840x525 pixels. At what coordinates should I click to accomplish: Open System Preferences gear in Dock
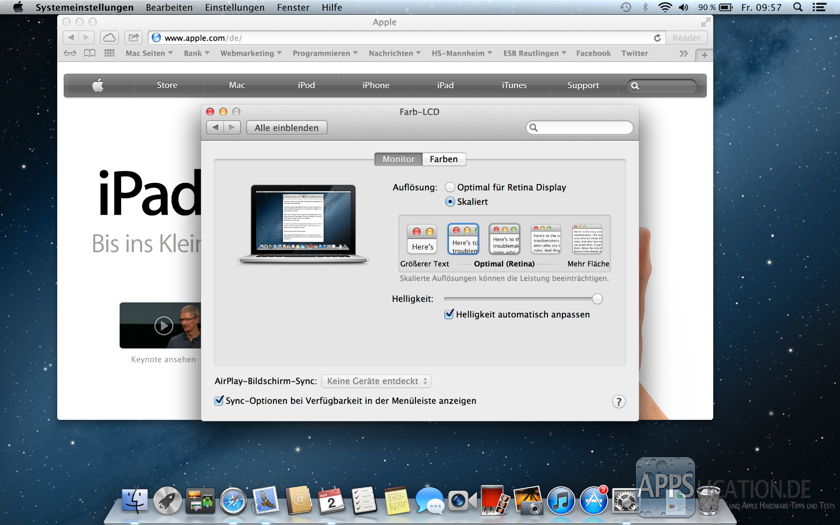coord(624,501)
